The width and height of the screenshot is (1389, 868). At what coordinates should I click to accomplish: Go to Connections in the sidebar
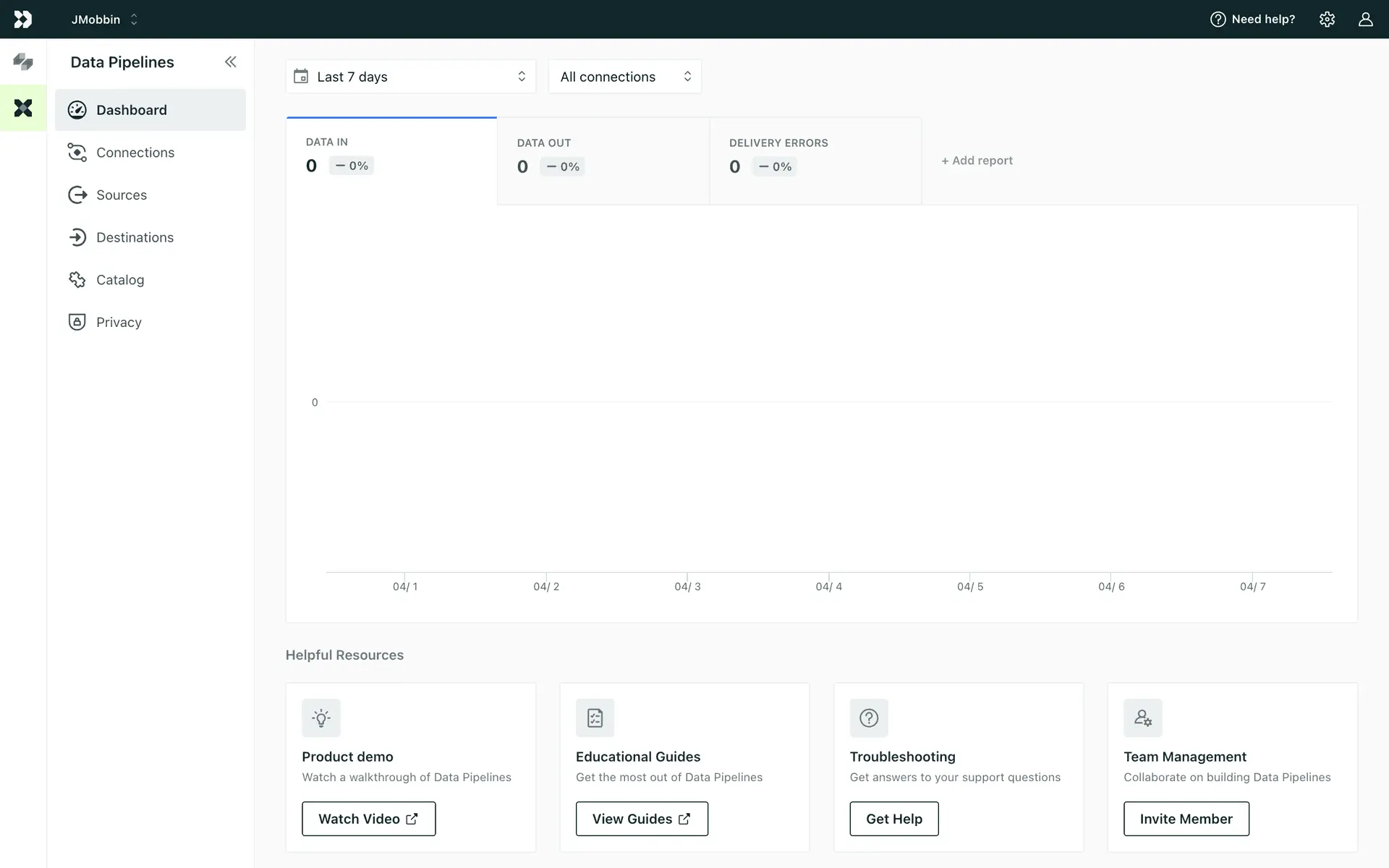[x=135, y=153]
